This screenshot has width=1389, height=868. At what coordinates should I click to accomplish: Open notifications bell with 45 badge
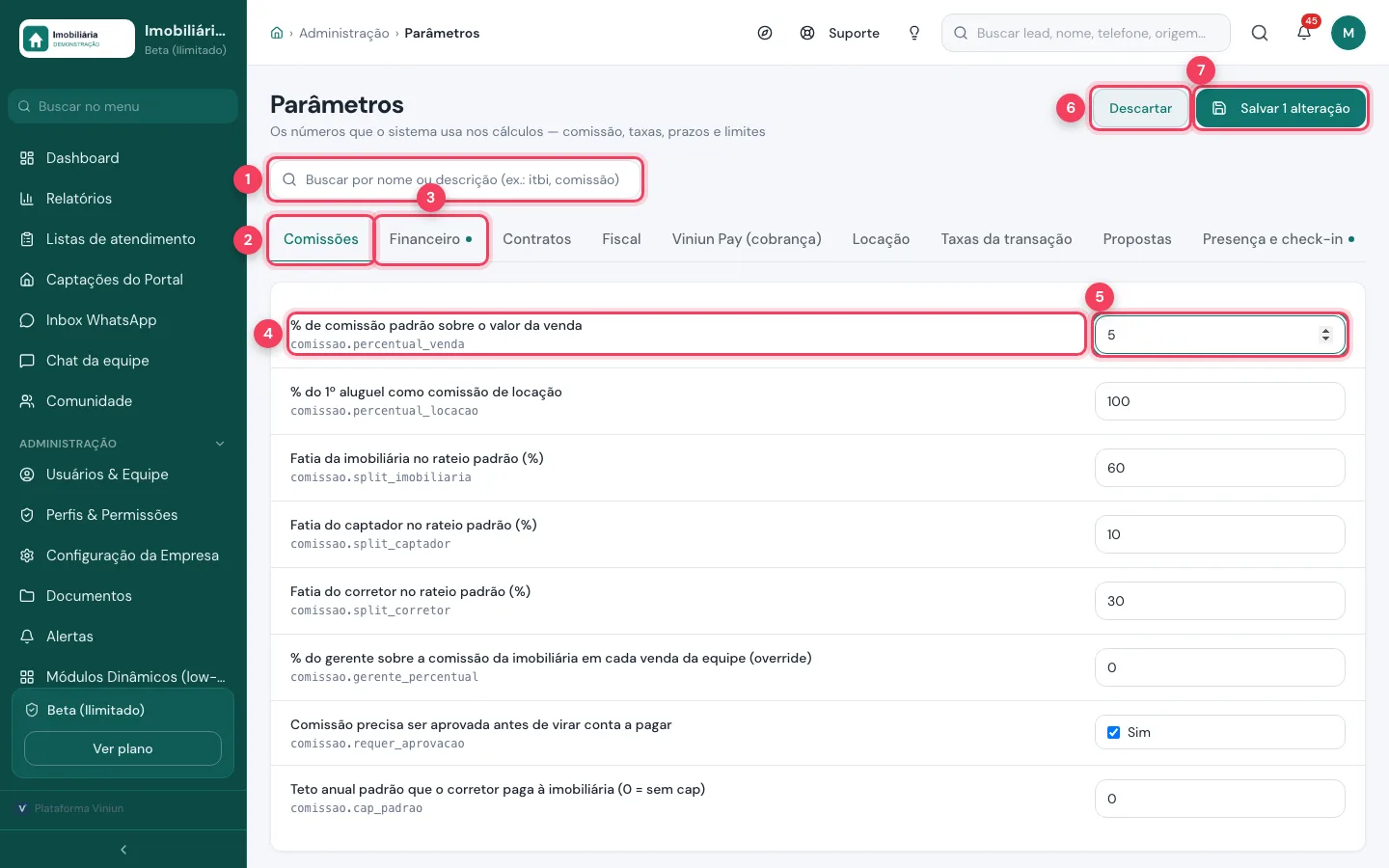click(1304, 33)
